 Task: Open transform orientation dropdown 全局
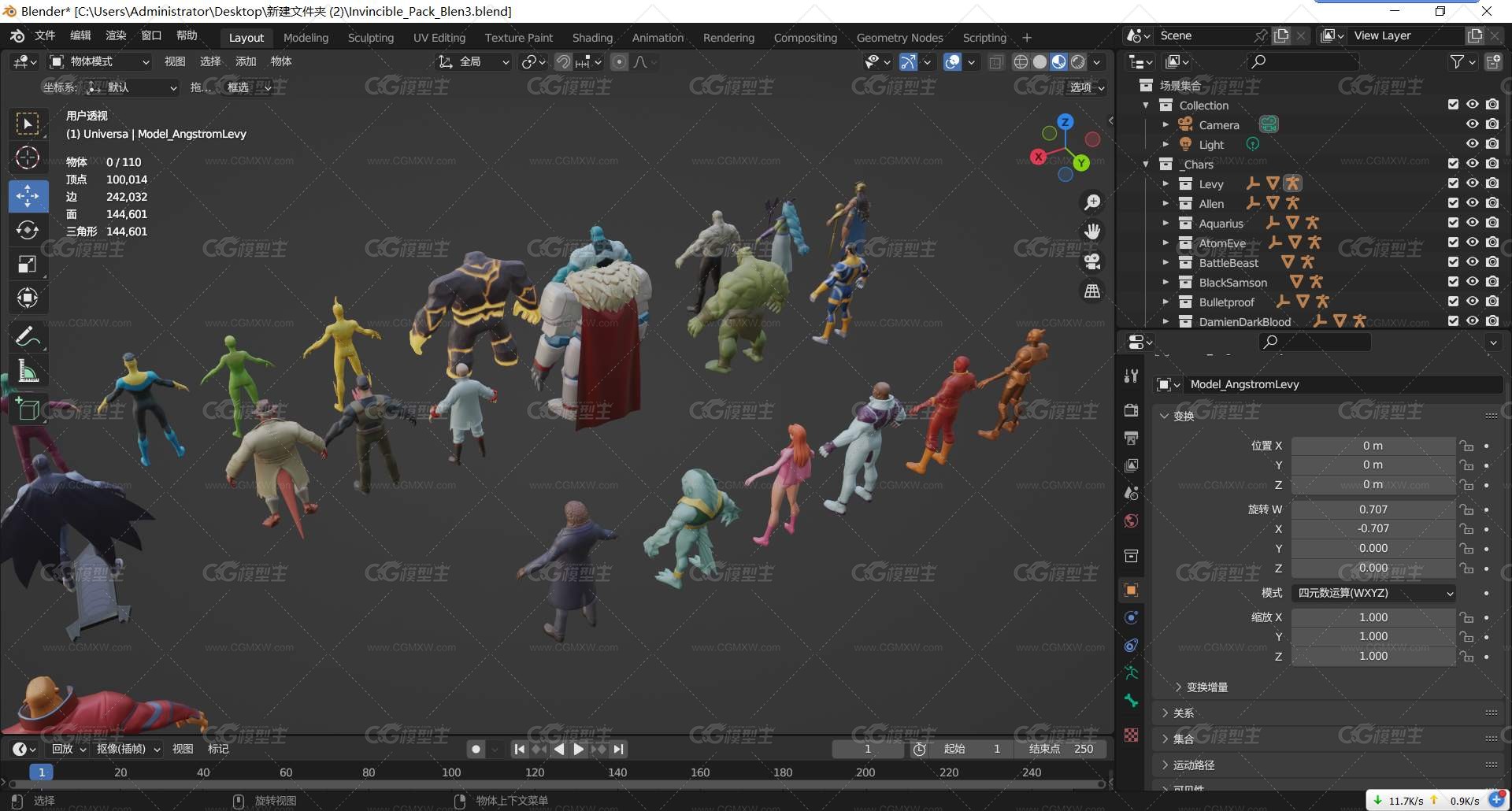point(474,61)
